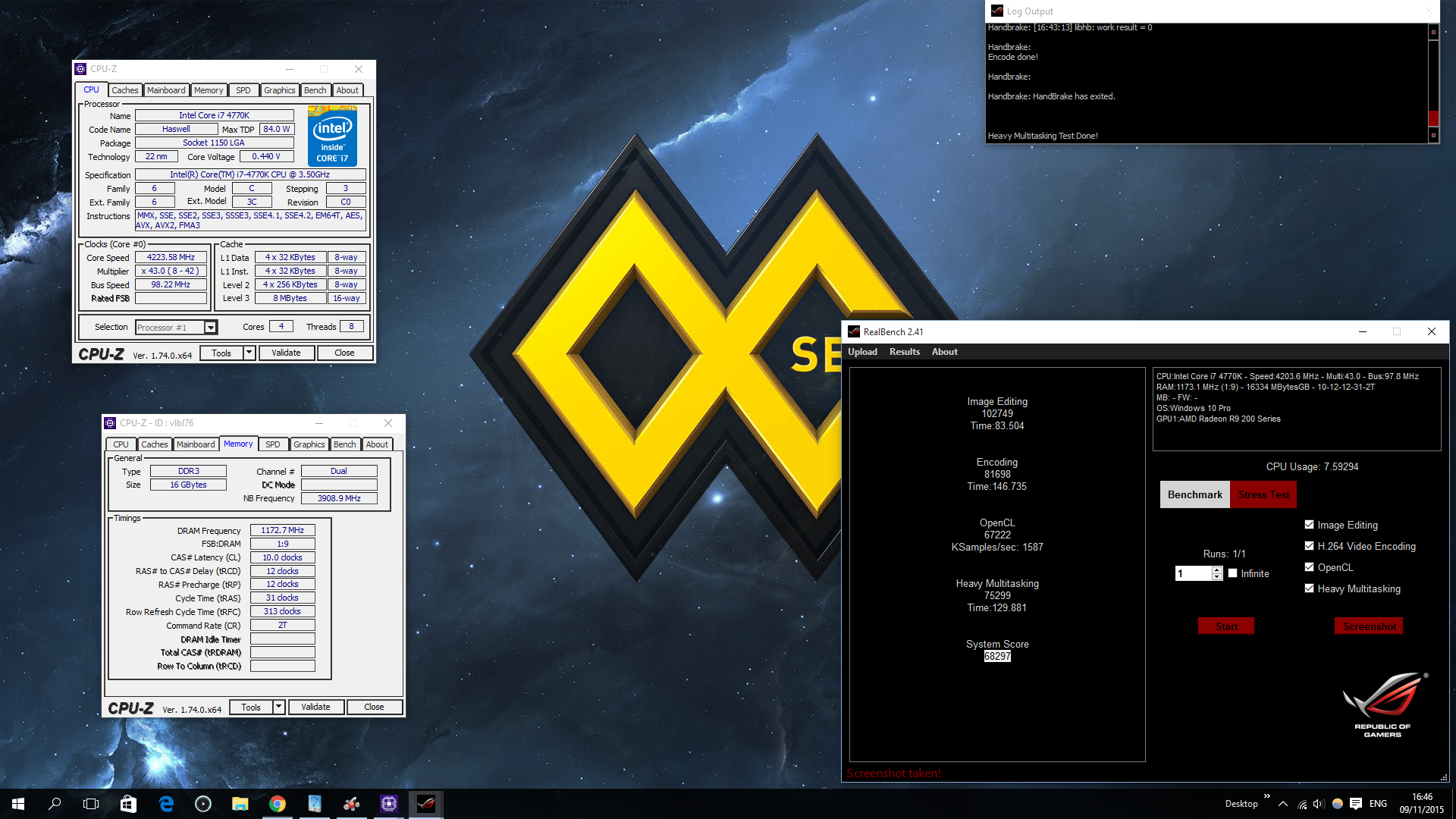Open the About menu in RealBench

tap(945, 352)
